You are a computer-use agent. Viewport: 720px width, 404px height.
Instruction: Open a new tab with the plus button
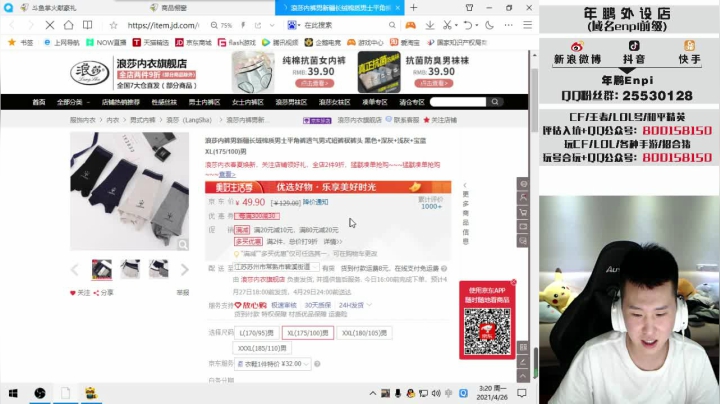414,8
